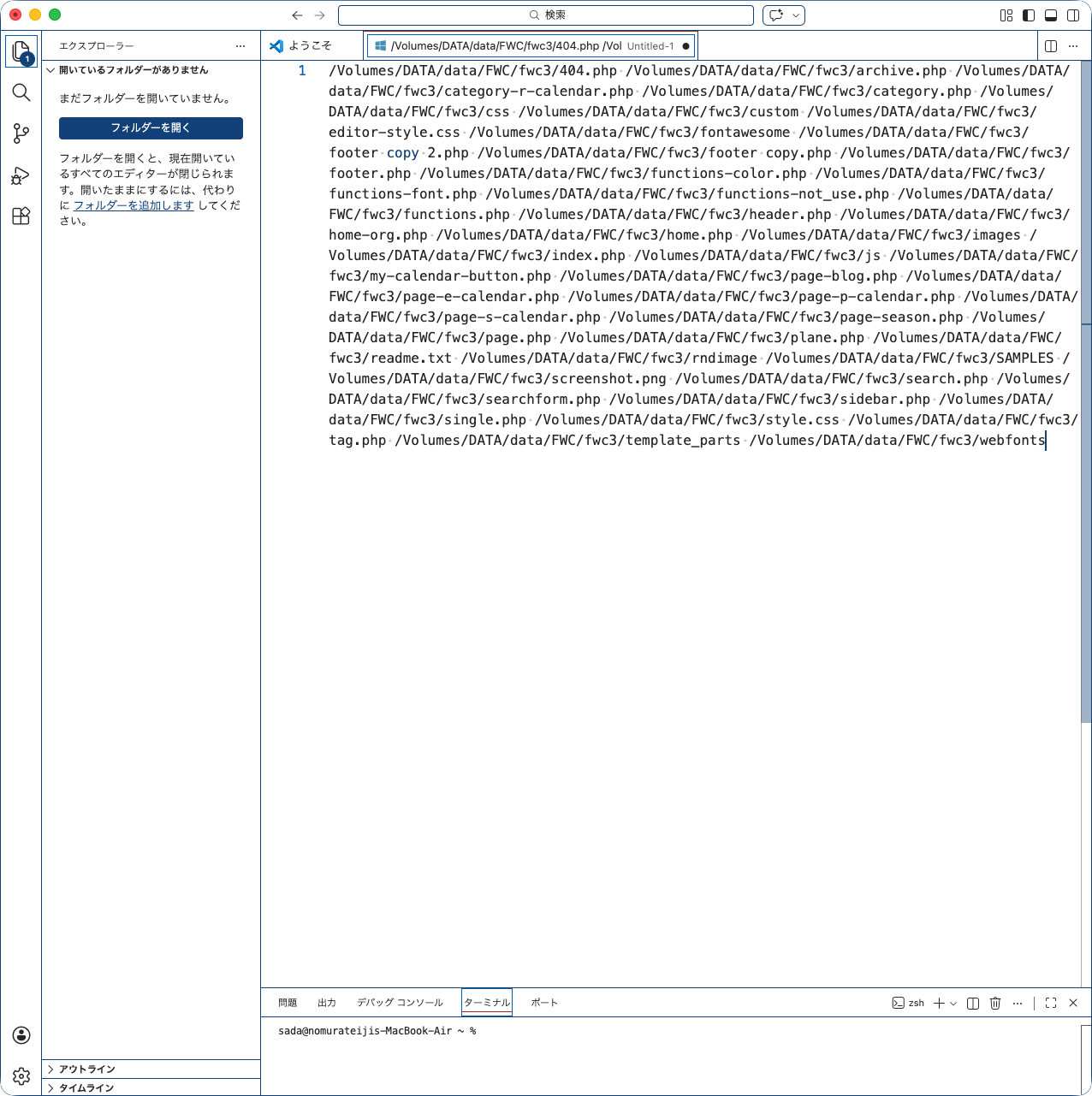This screenshot has height=1096, width=1092.
Task: Open the Manage settings gear
Action: pyautogui.click(x=21, y=1076)
